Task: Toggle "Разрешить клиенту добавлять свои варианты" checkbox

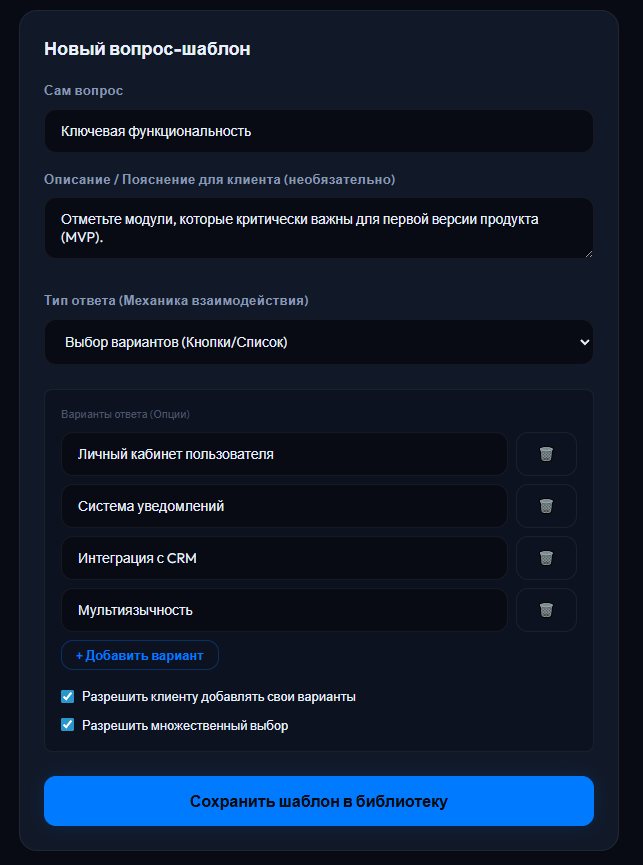Action: (67, 696)
